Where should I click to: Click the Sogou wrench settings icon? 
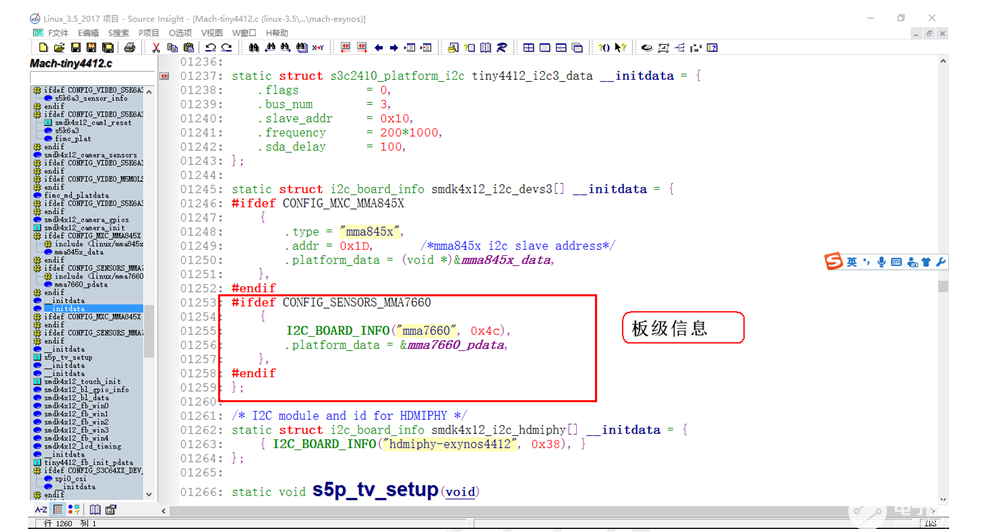(941, 262)
